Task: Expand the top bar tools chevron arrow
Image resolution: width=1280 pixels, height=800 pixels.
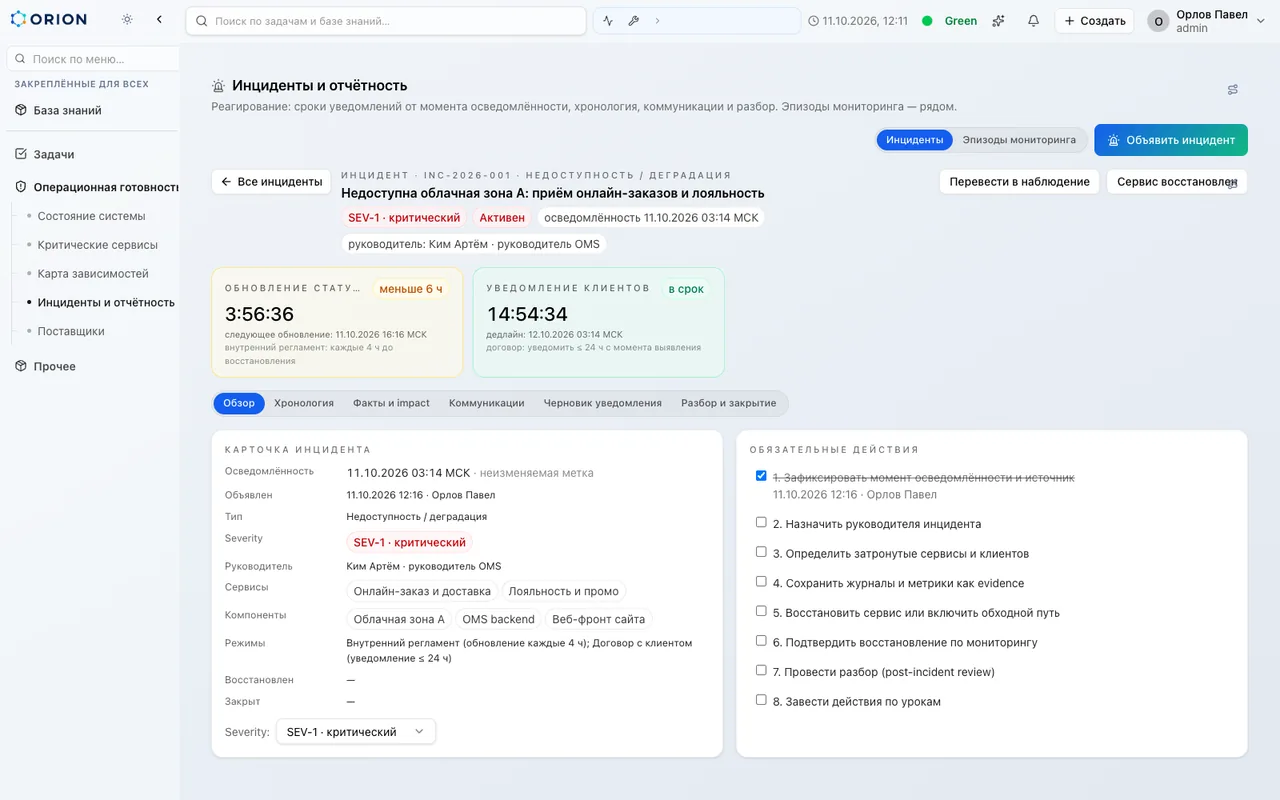Action: tap(657, 21)
